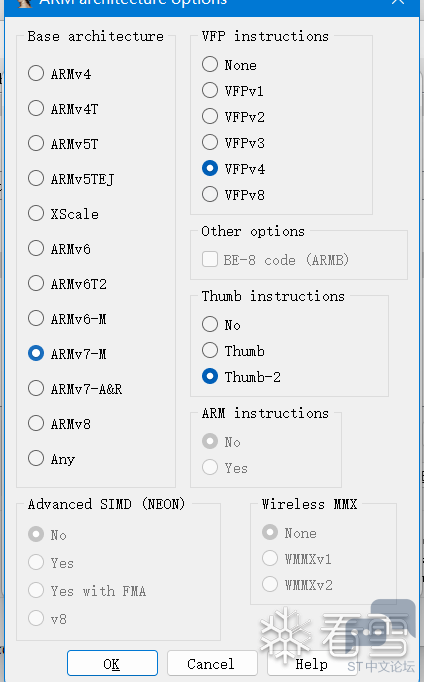The image size is (424, 682).
Task: Click the OK button
Action: [x=112, y=663]
